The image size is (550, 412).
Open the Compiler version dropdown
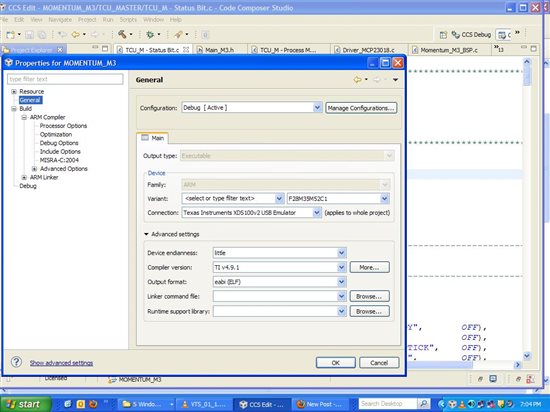tap(342, 268)
